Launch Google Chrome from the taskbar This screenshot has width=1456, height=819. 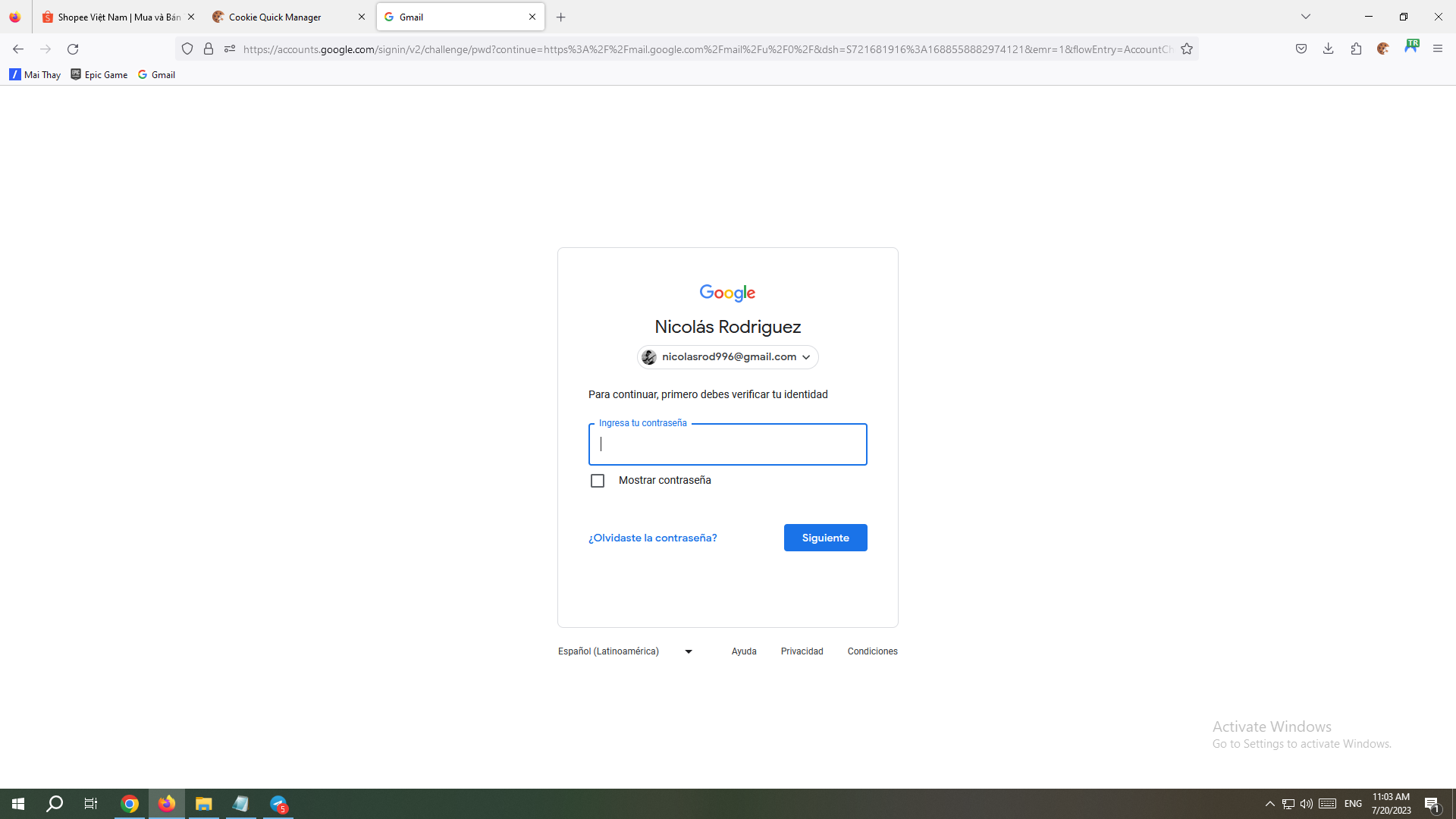tap(130, 804)
